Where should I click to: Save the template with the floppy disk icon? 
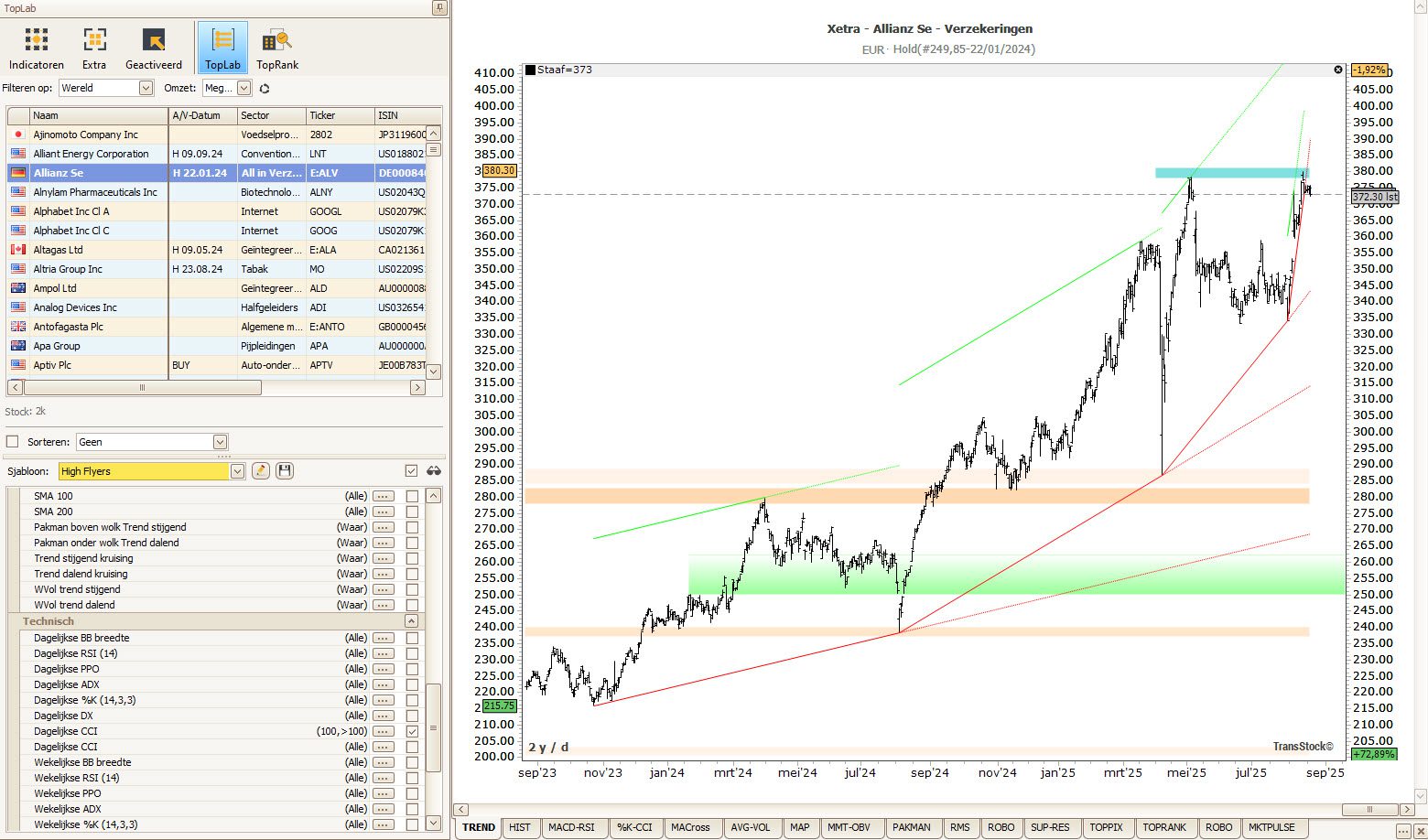click(x=285, y=471)
